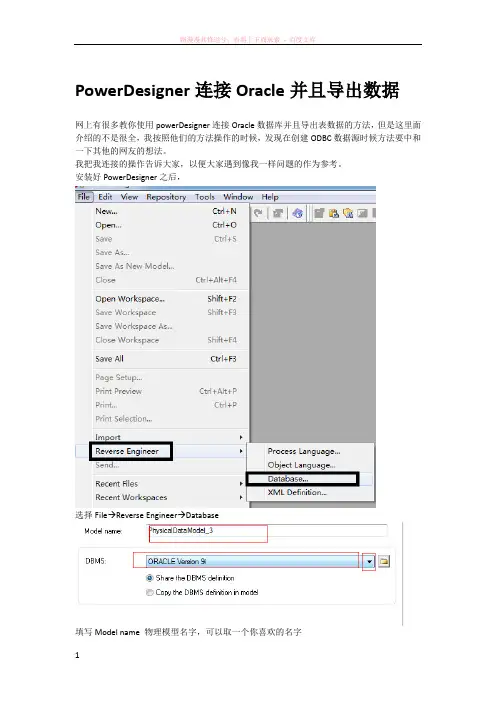Click the 'DBMS:' label
496x702 pixels.
pyautogui.click(x=95, y=561)
